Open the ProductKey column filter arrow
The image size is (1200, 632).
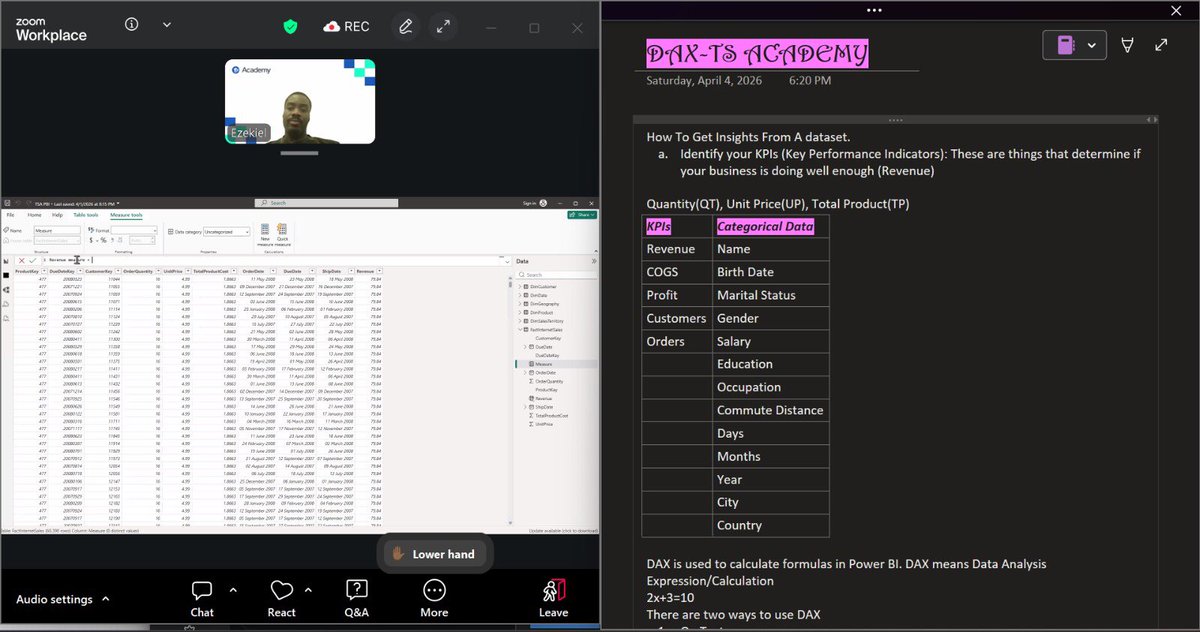coord(44,271)
